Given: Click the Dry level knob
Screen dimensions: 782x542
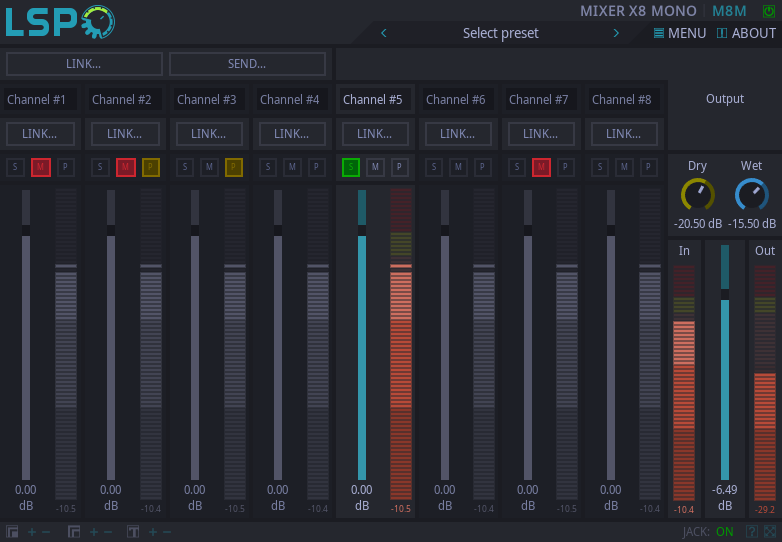Looking at the screenshot, I should tap(697, 195).
